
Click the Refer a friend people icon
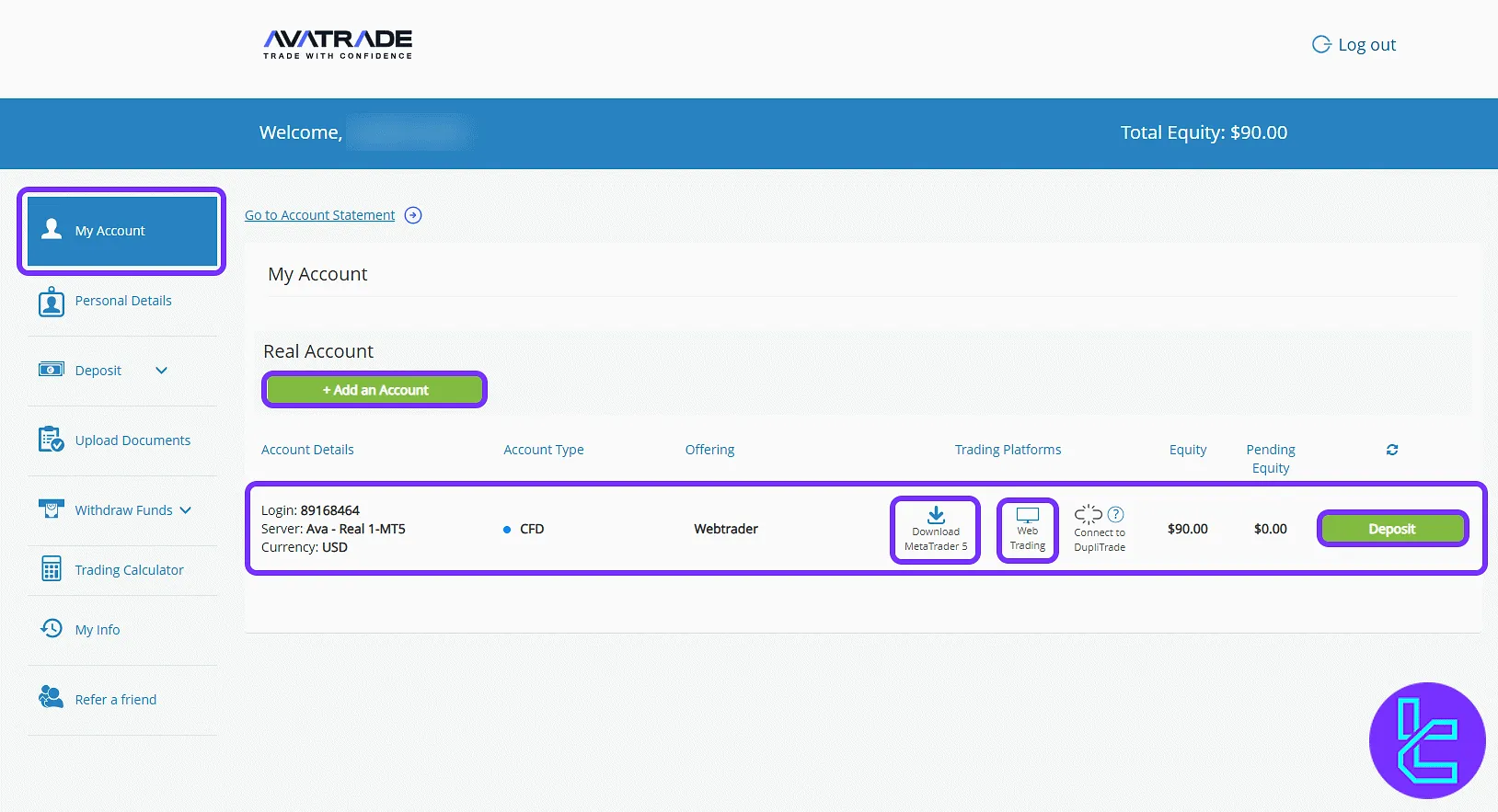coord(52,697)
